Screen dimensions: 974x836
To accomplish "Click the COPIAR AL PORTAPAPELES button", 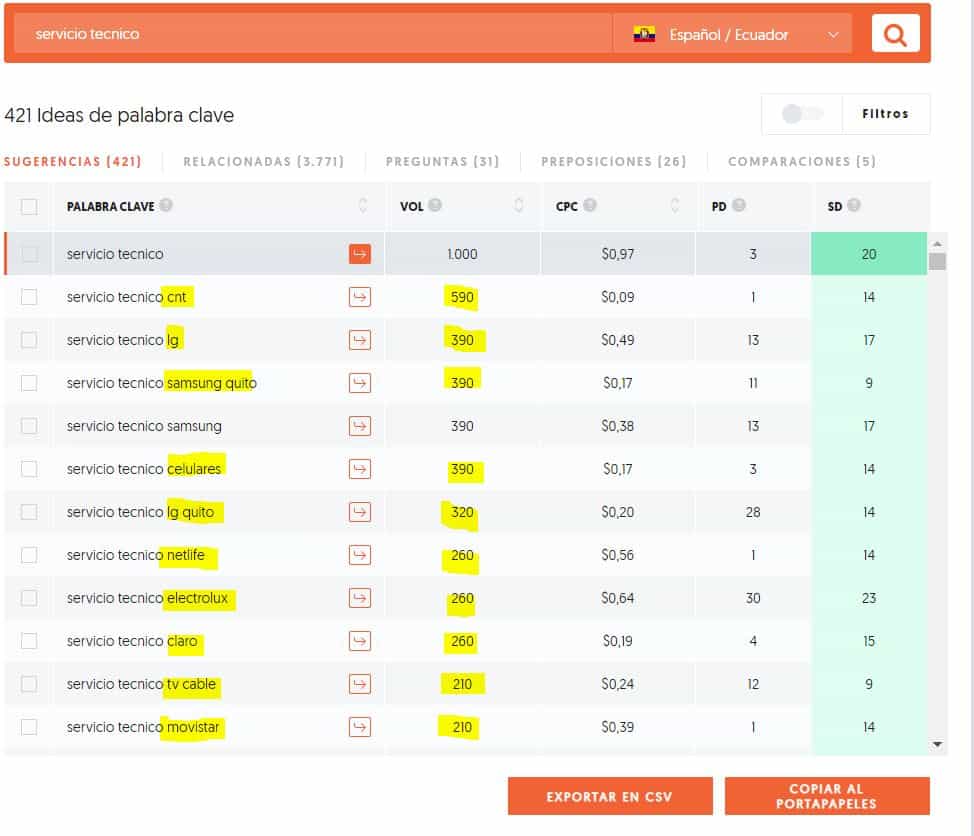I will coord(827,796).
